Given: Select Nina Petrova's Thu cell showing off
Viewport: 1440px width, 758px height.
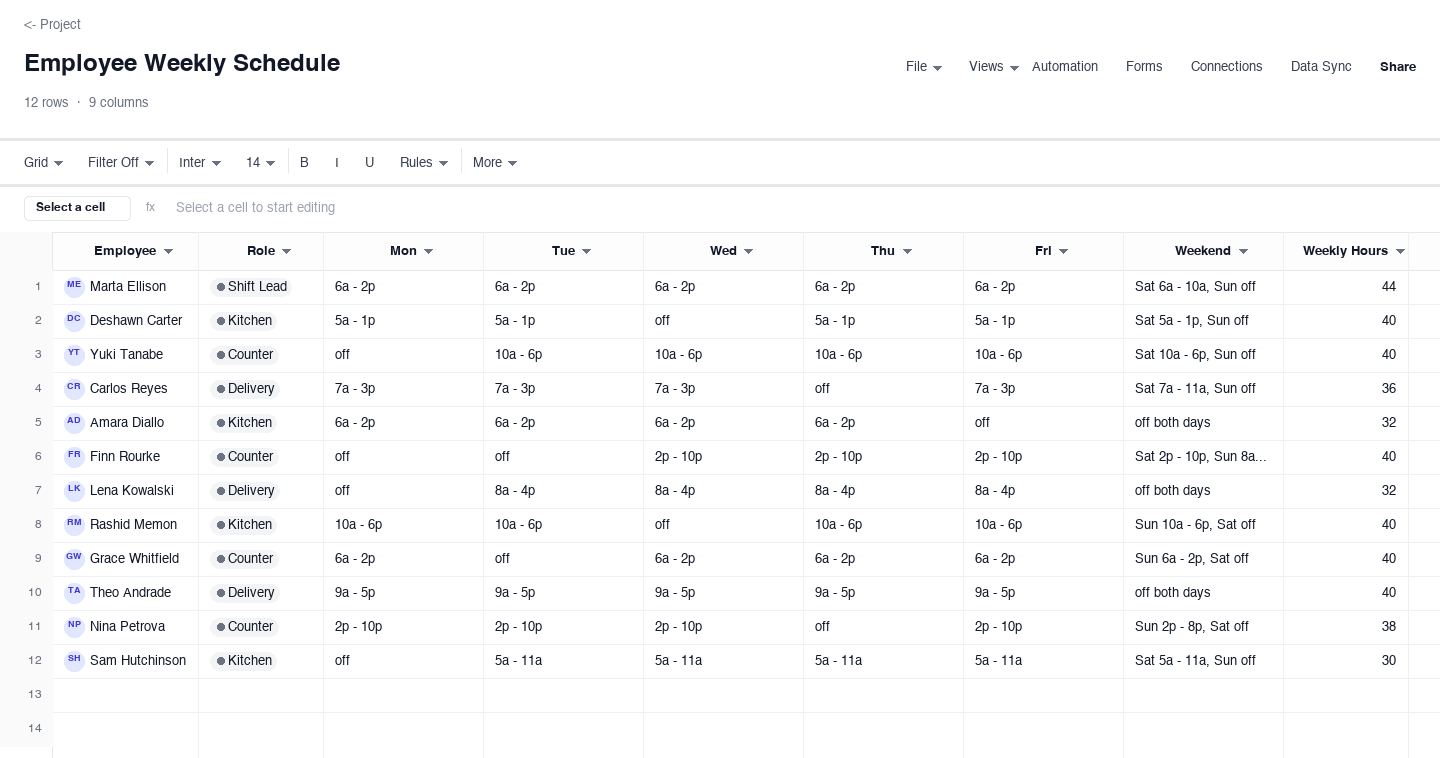Looking at the screenshot, I should (883, 627).
